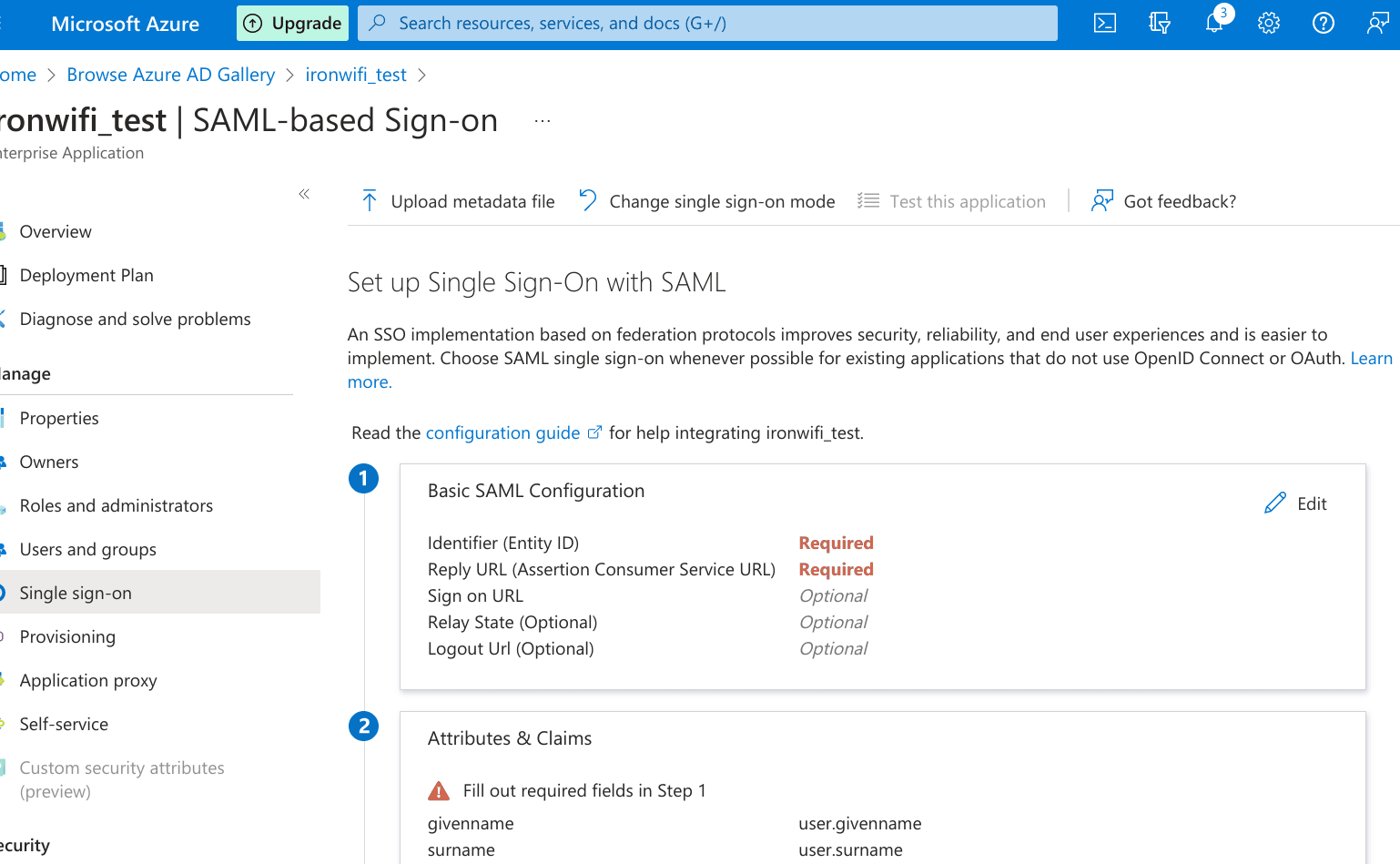Click the Upload metadata file arrow icon
Image resolution: width=1400 pixels, height=864 pixels.
coord(369,201)
